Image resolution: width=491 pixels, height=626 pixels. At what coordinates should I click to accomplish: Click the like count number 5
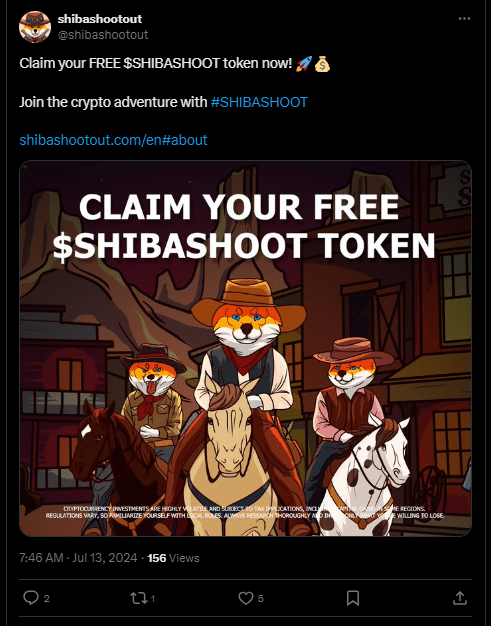click(261, 598)
